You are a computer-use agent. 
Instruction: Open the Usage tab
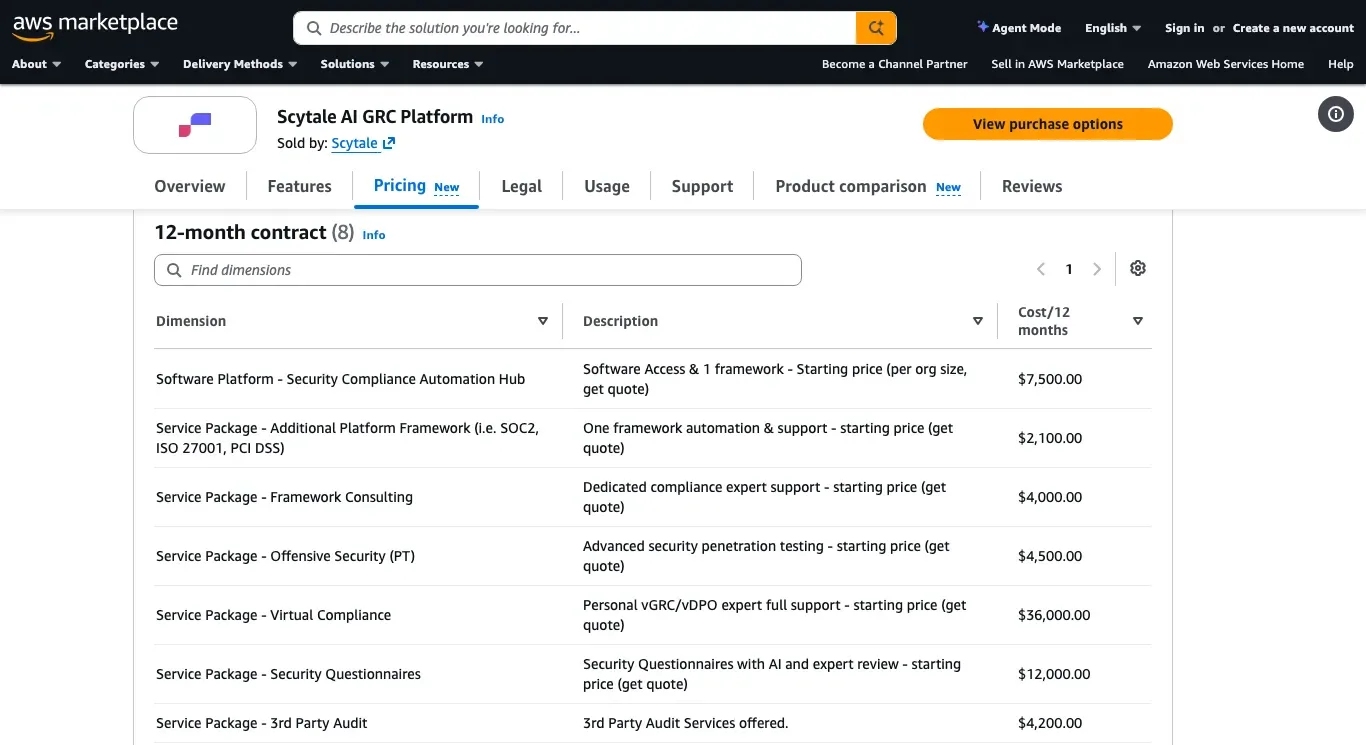coord(607,186)
